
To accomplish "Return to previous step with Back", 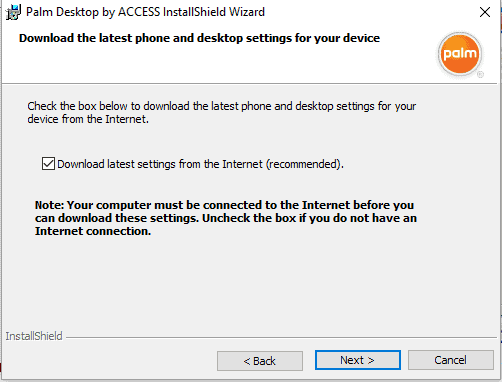I will (260, 361).
